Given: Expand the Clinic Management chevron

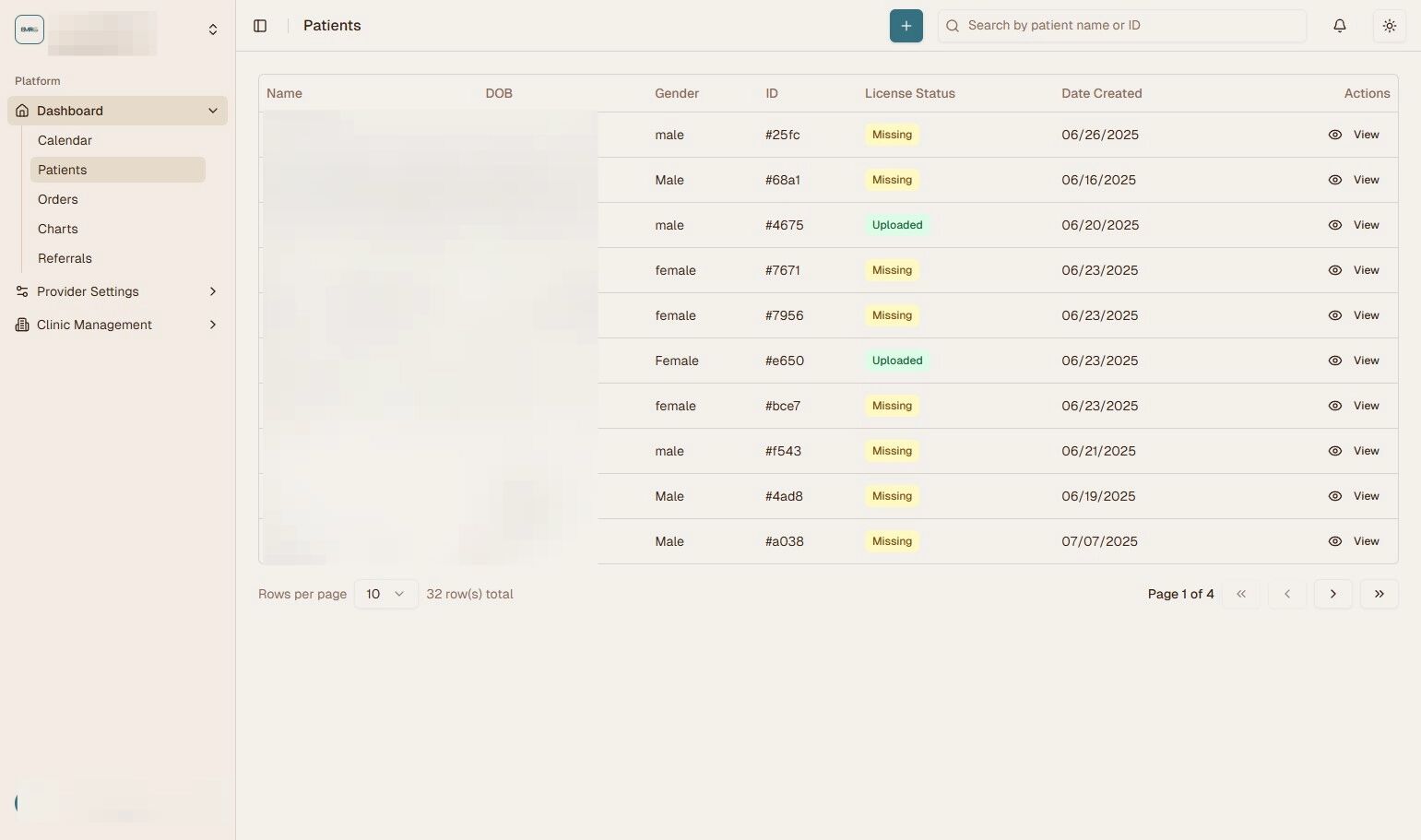Looking at the screenshot, I should click(x=213, y=325).
